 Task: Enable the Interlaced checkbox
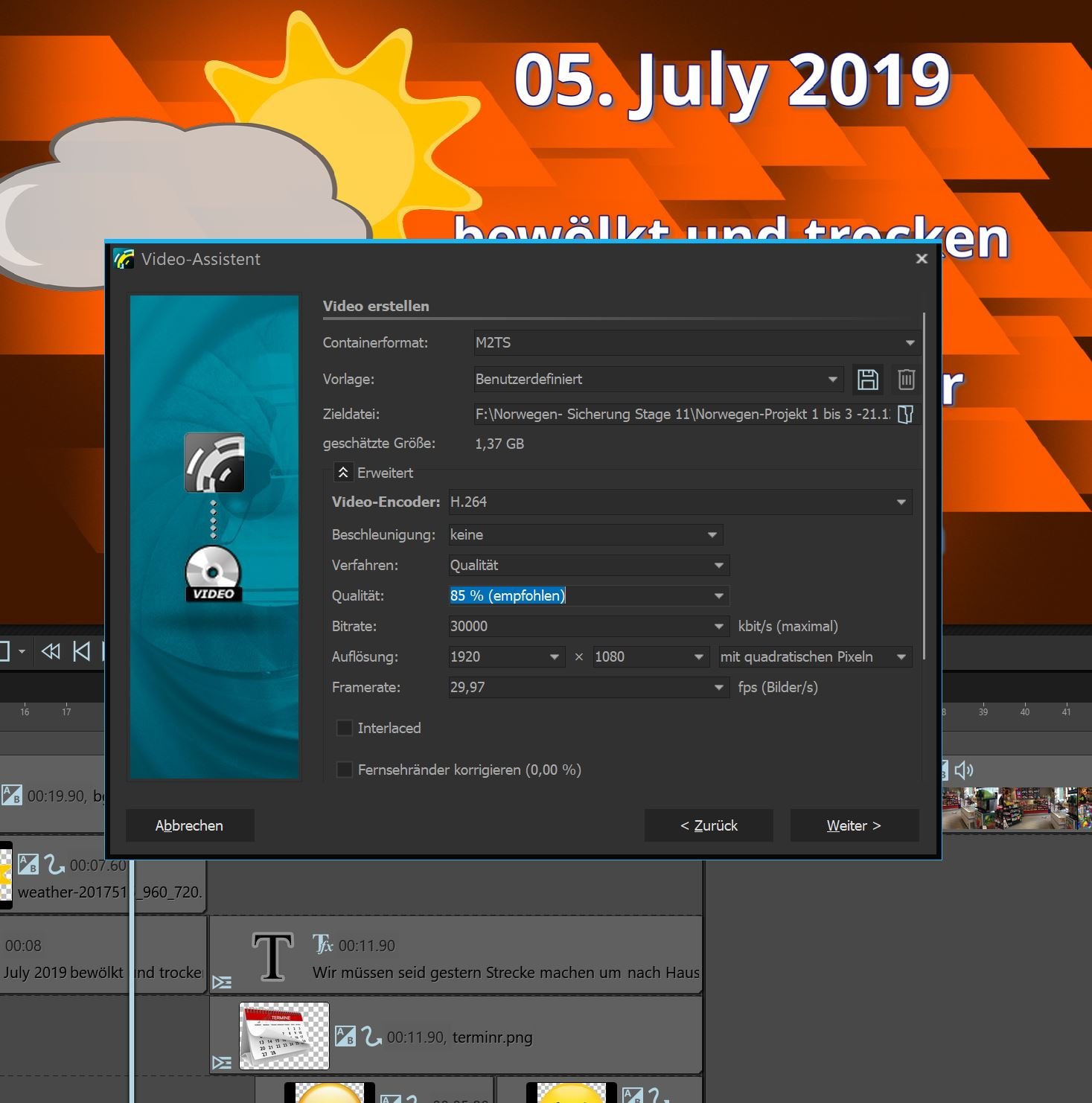coord(345,728)
